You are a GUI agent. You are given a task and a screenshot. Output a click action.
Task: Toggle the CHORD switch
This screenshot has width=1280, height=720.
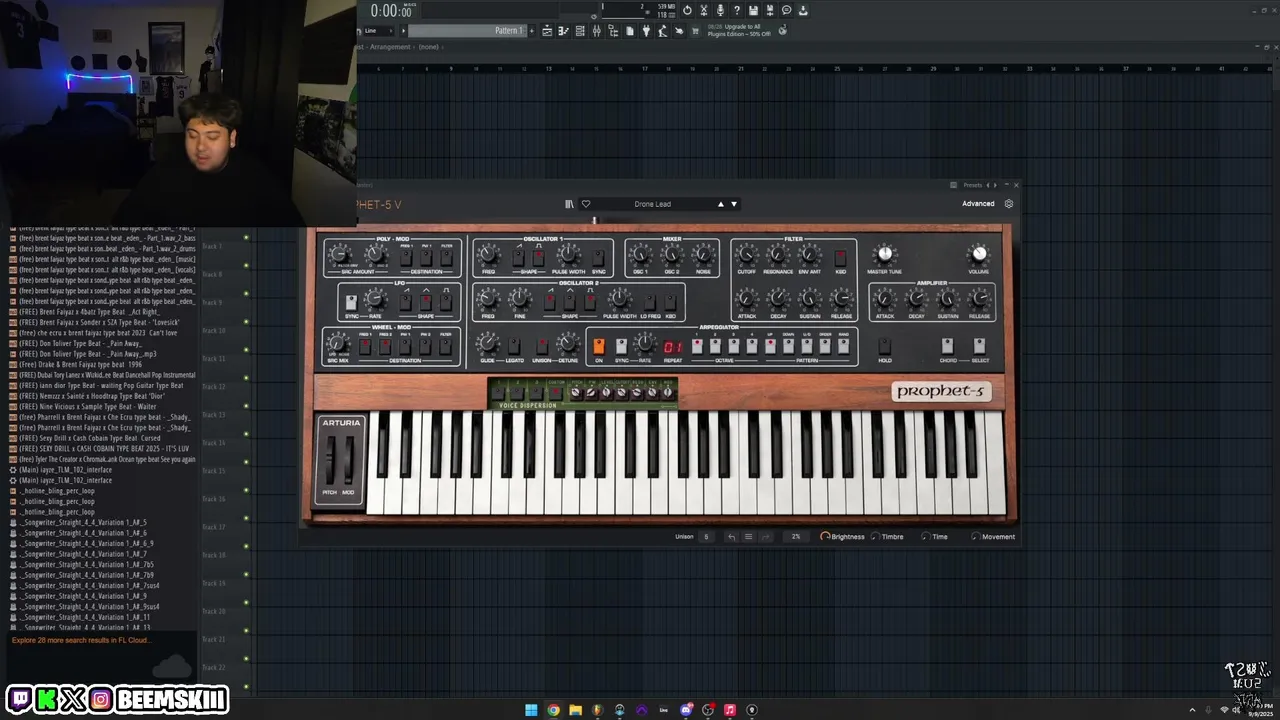(x=947, y=345)
